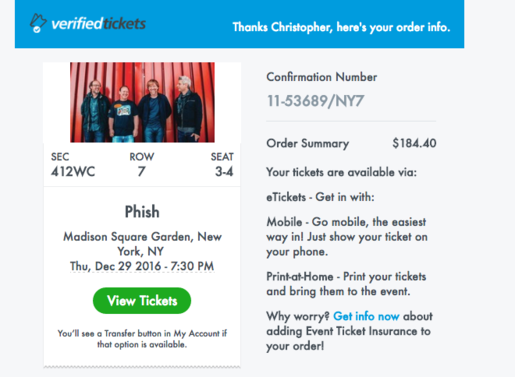Click the row number 7

coord(142,172)
